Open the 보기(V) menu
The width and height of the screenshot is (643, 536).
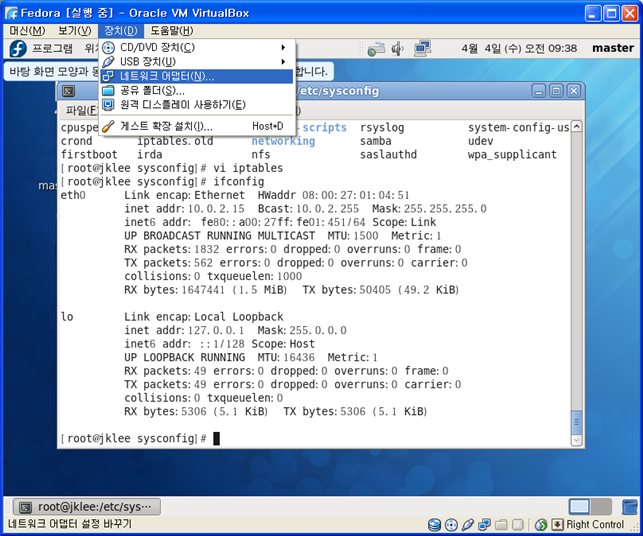(74, 30)
